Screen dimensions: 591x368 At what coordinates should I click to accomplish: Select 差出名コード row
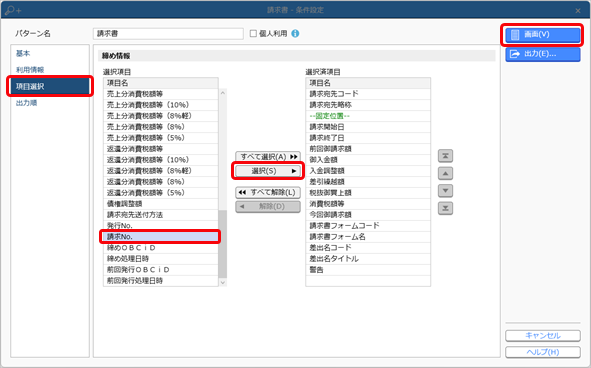(368, 248)
